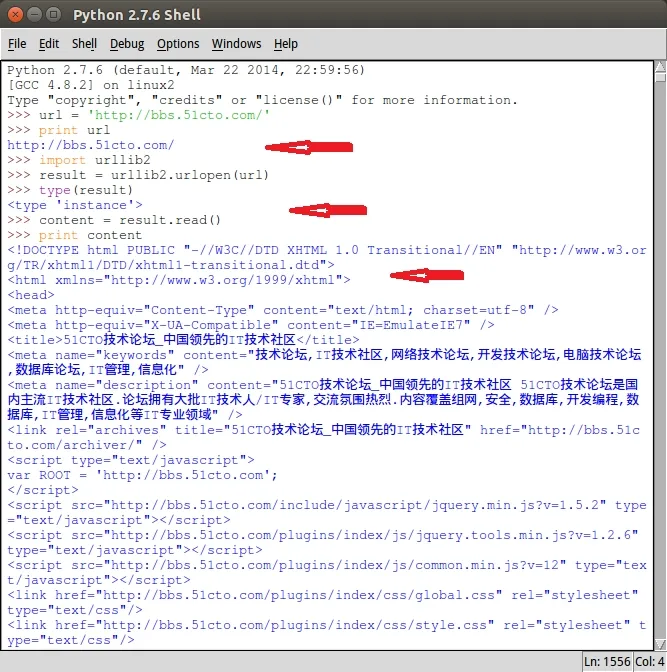Click the 'X-UA-Compatible' meta line
The image size is (667, 672).
coord(251,325)
